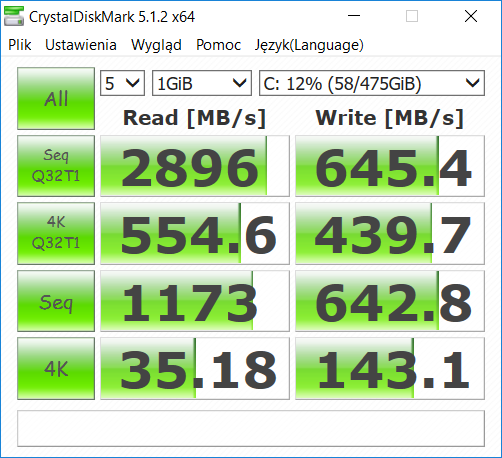The width and height of the screenshot is (502, 458).
Task: Minimize the CrystalDiskMark window
Action: [354, 16]
